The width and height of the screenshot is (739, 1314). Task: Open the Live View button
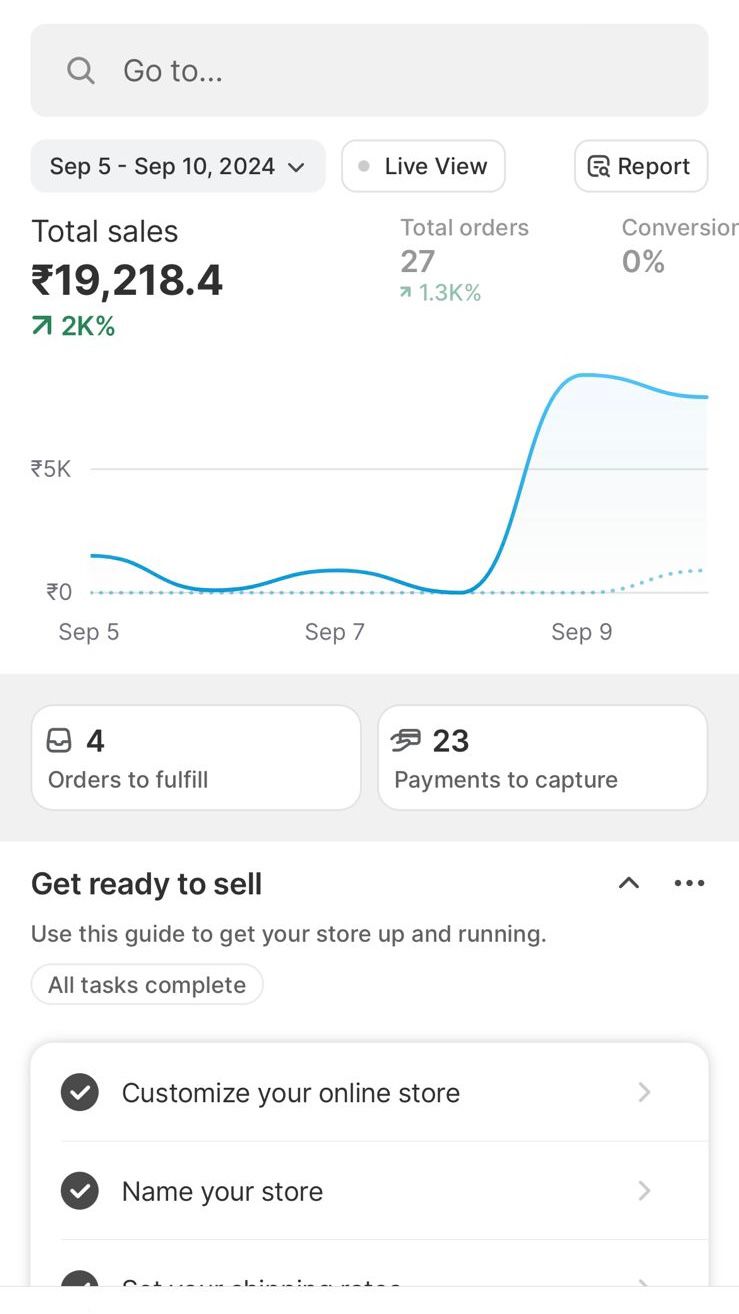(x=423, y=167)
